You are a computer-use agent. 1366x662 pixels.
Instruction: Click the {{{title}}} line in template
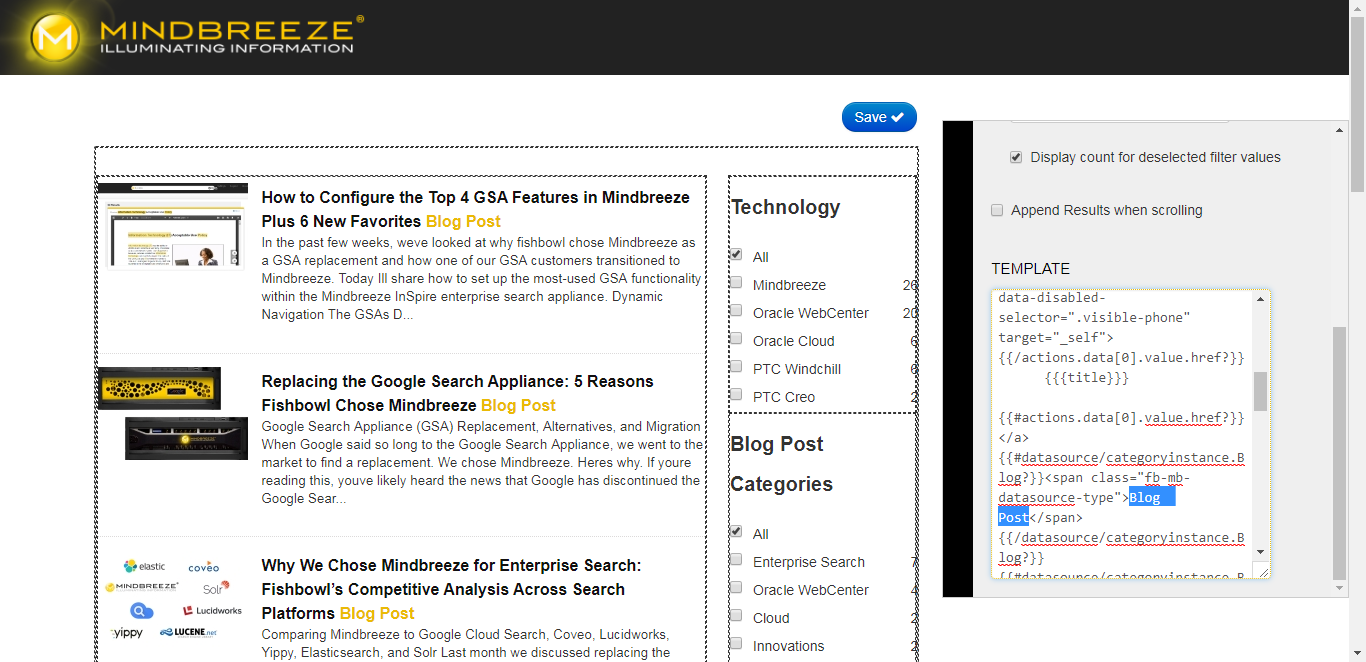[1087, 378]
